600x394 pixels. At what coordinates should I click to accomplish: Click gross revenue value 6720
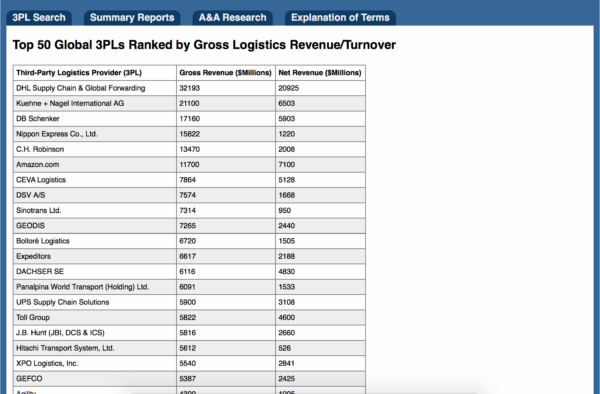(x=188, y=241)
